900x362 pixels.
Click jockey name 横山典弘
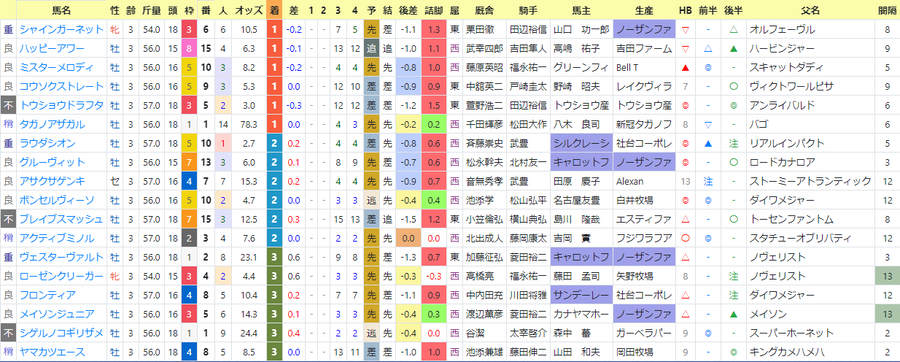point(527,219)
